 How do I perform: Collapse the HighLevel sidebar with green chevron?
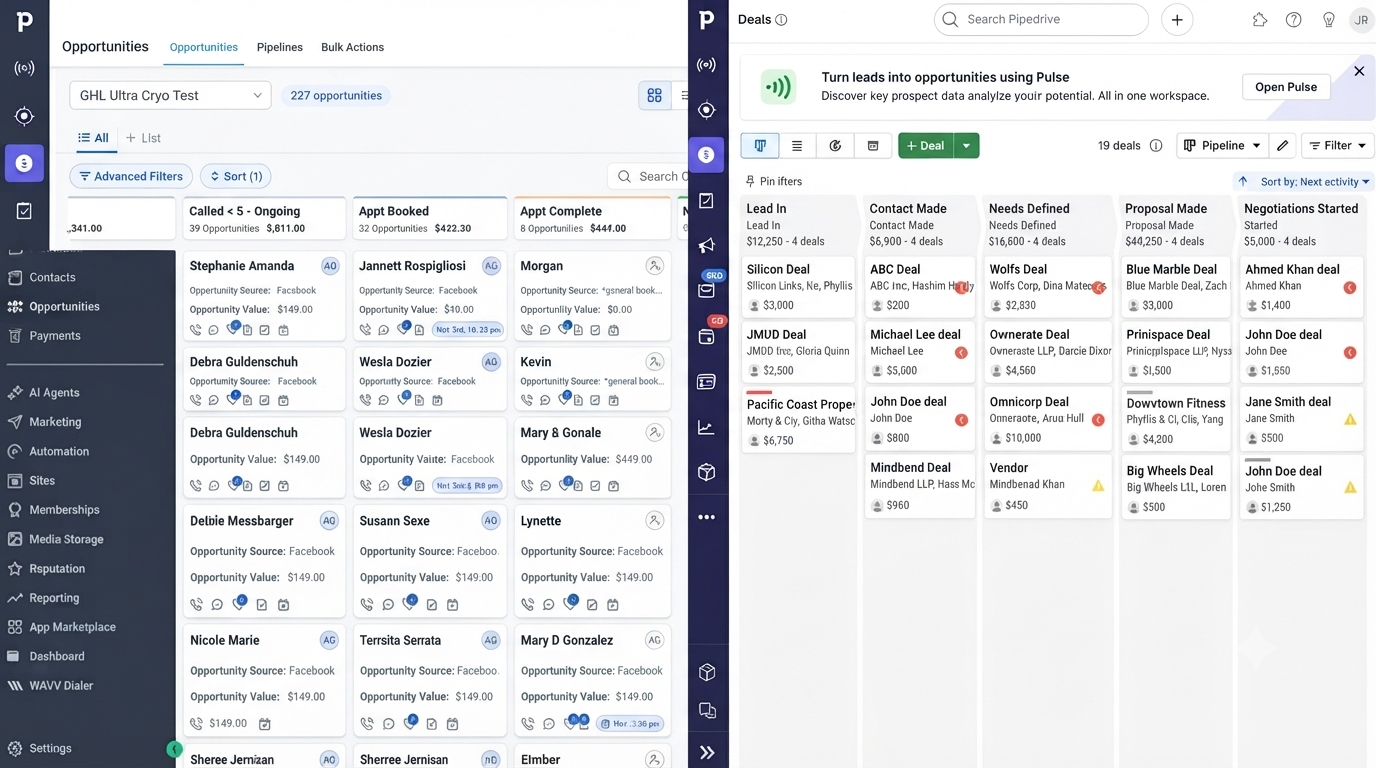point(174,749)
